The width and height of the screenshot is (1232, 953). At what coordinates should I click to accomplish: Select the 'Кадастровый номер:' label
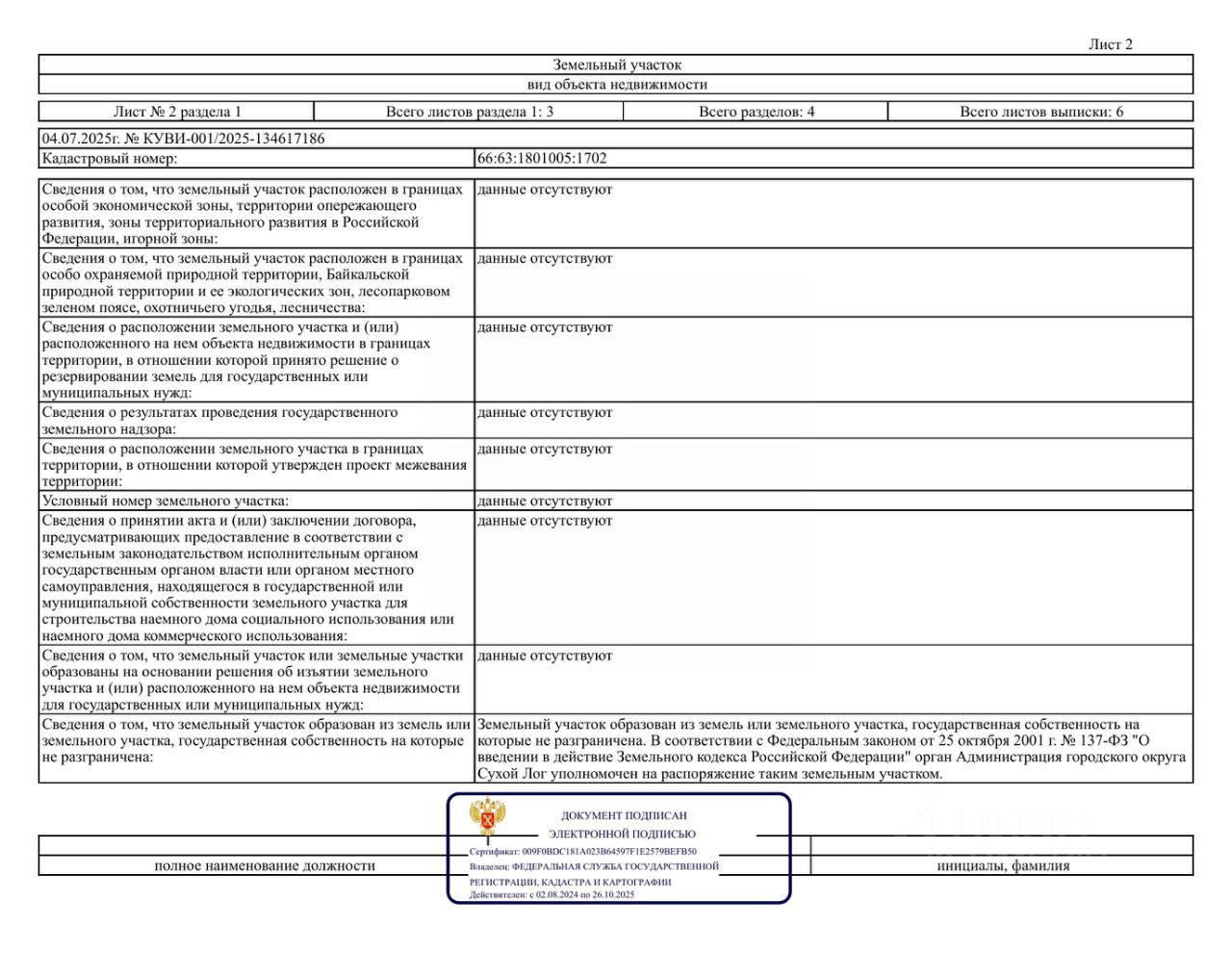(x=109, y=159)
